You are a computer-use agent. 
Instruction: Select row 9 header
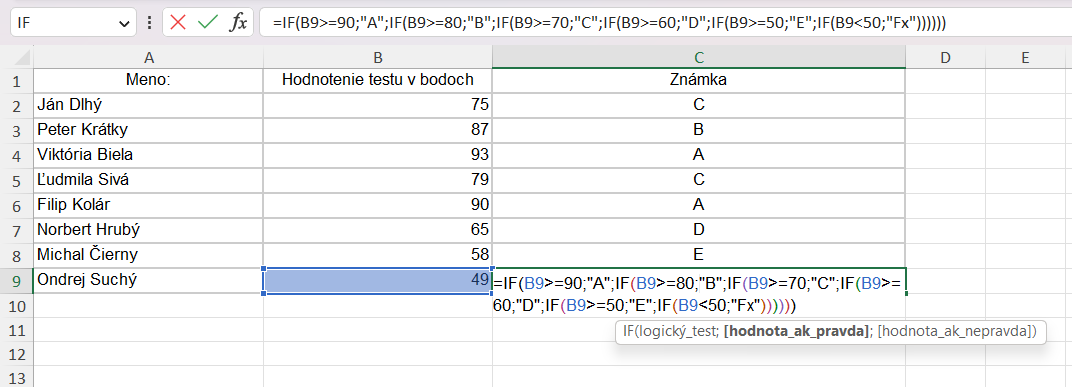point(16,280)
